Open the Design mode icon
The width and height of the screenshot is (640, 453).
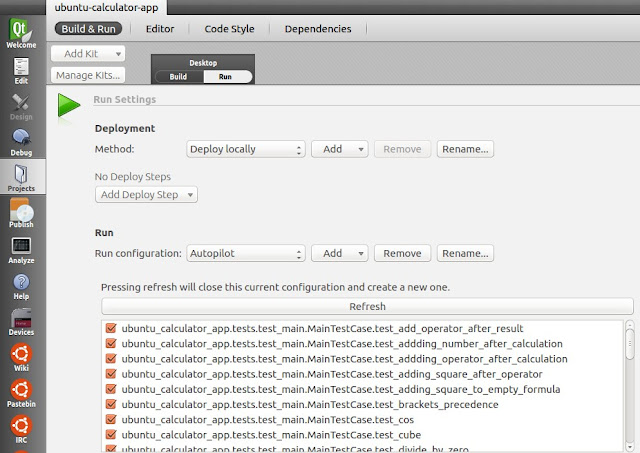[21, 107]
